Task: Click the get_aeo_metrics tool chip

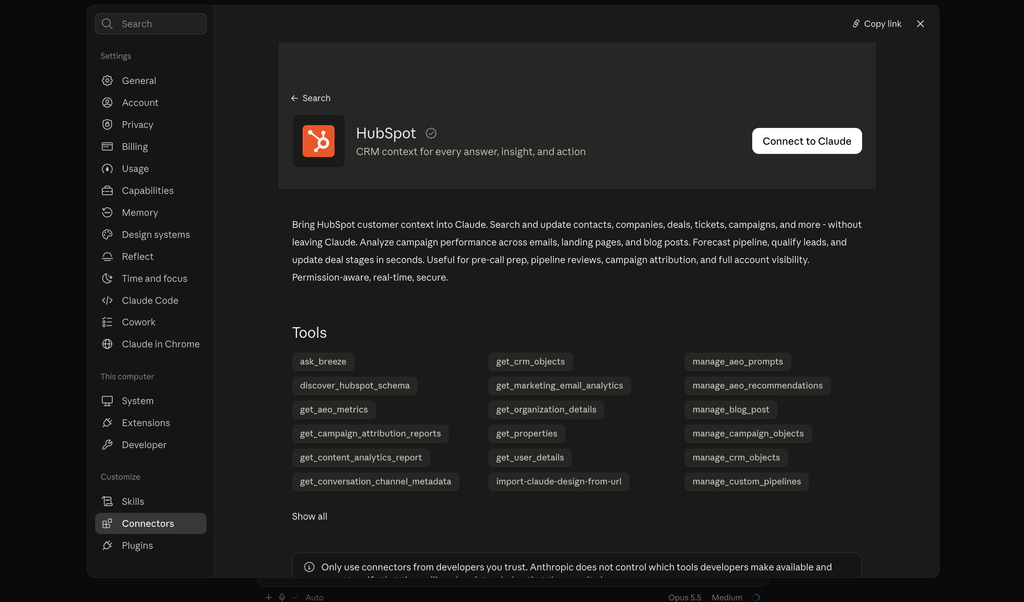Action: point(334,410)
